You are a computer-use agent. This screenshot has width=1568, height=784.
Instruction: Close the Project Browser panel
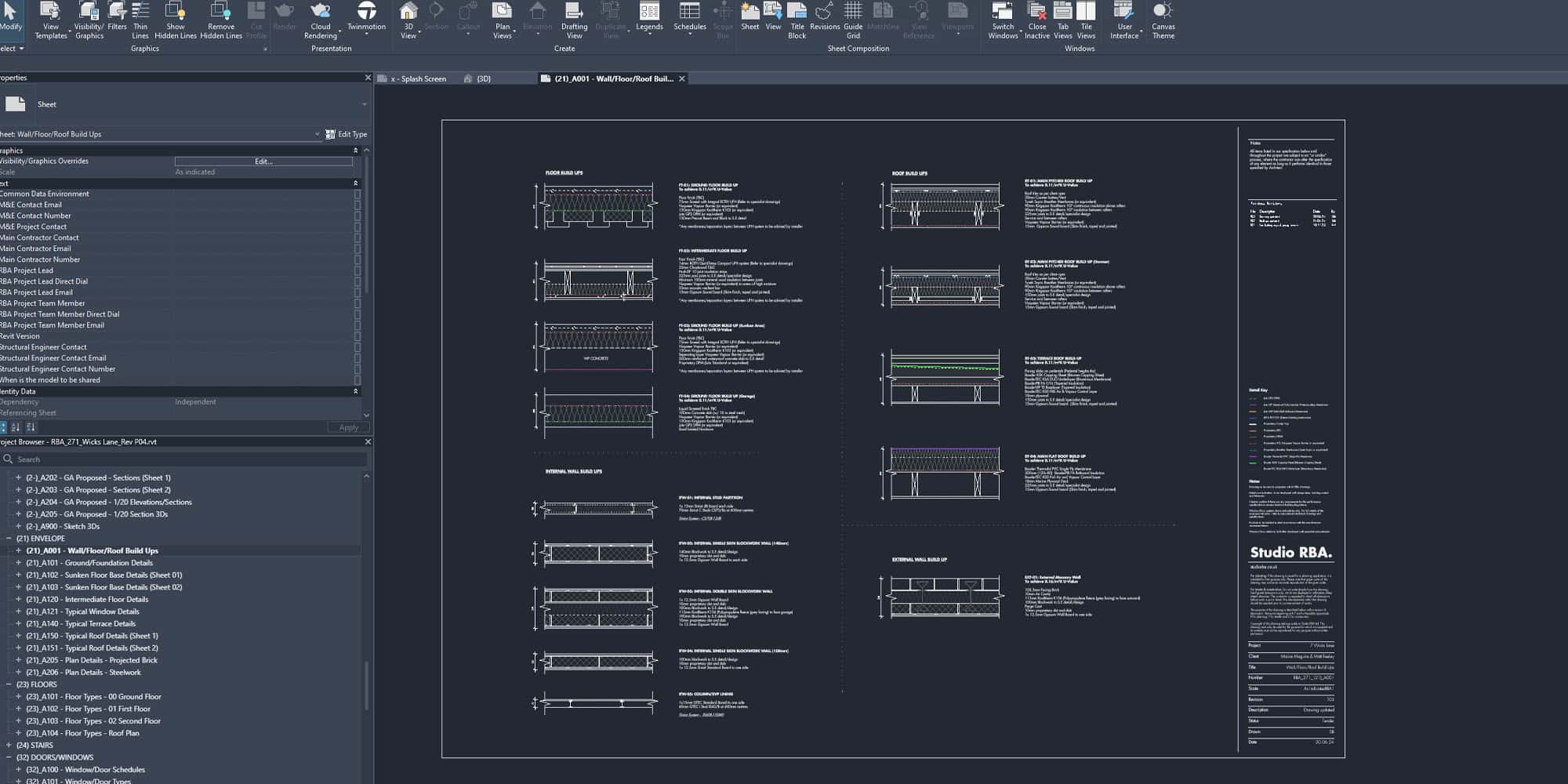tap(368, 441)
